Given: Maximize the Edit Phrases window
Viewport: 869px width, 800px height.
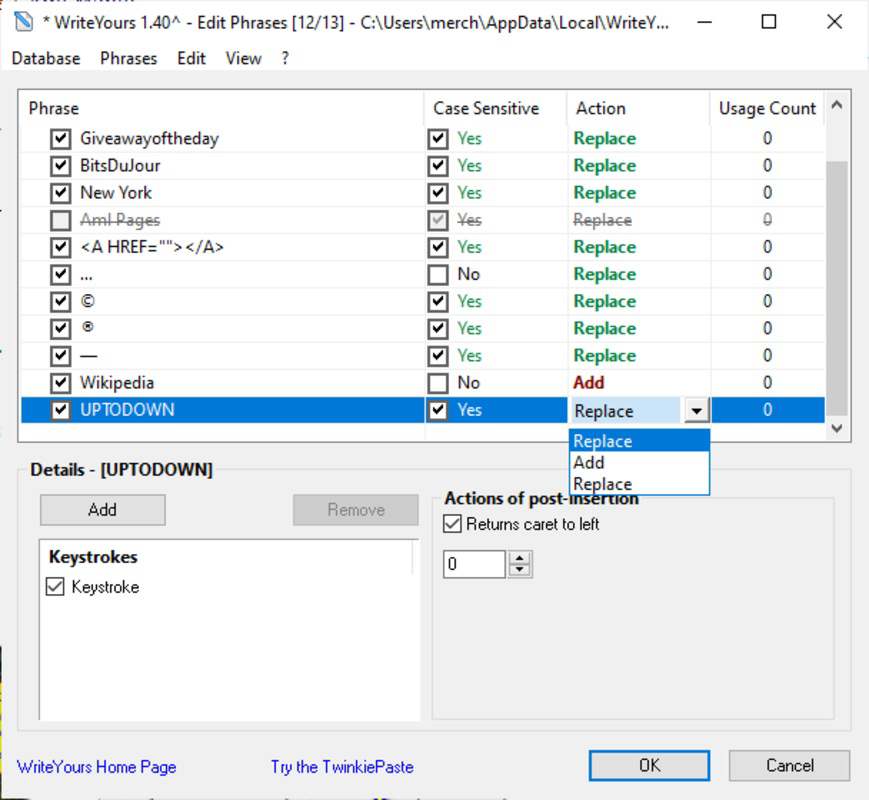Looking at the screenshot, I should click(x=769, y=22).
